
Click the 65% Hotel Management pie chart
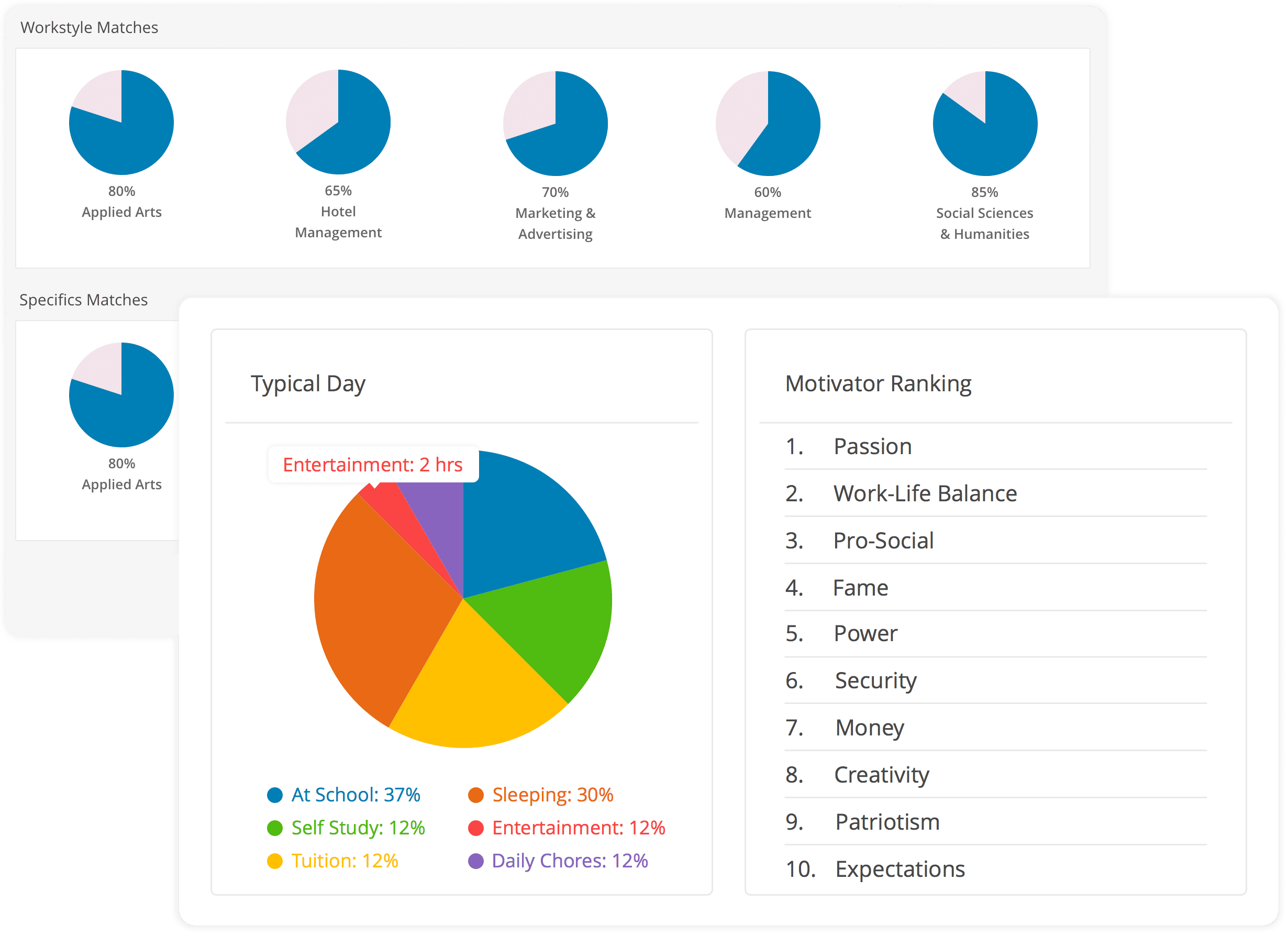tap(338, 122)
